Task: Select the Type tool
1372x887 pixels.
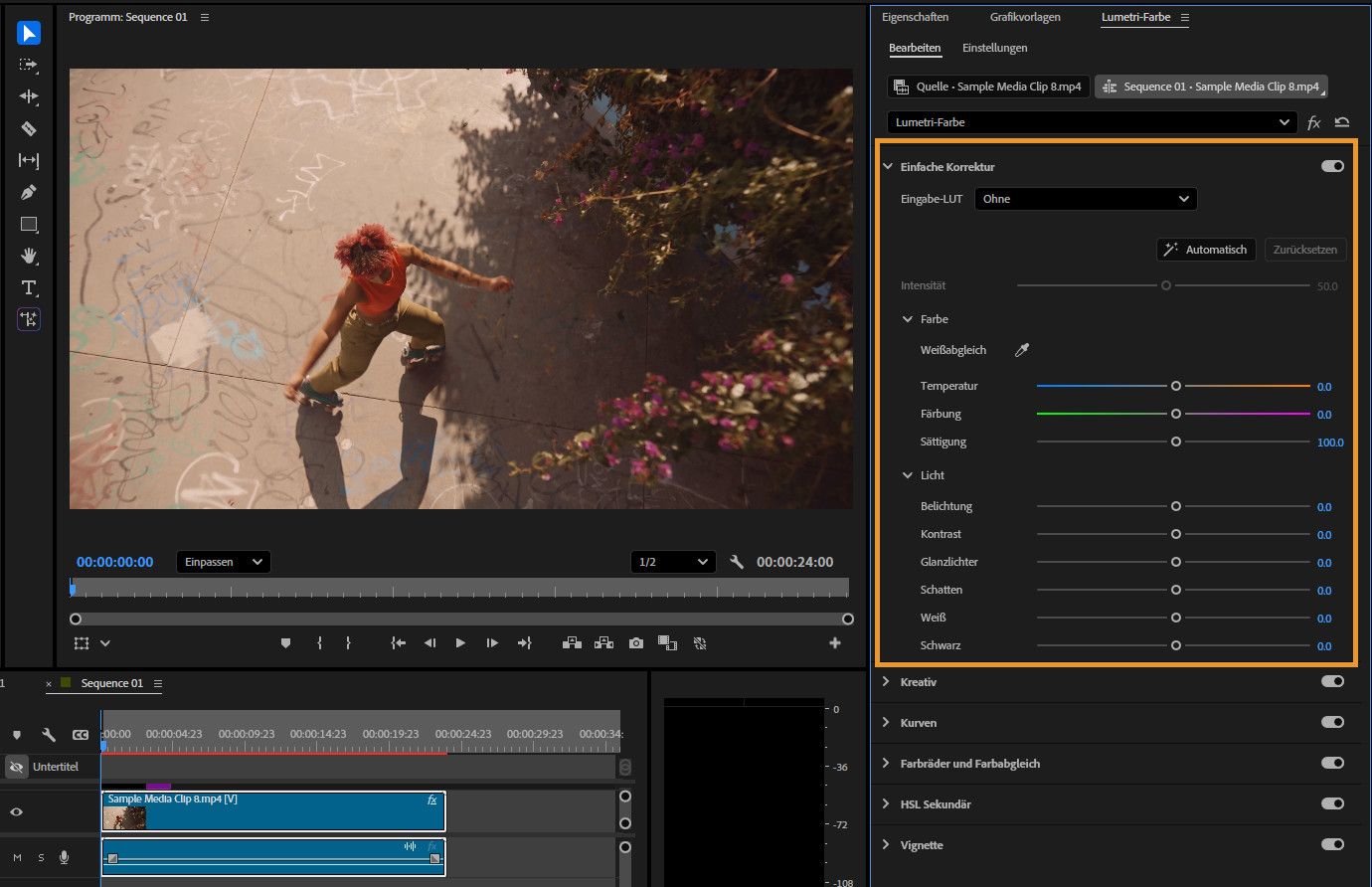Action: tap(29, 287)
